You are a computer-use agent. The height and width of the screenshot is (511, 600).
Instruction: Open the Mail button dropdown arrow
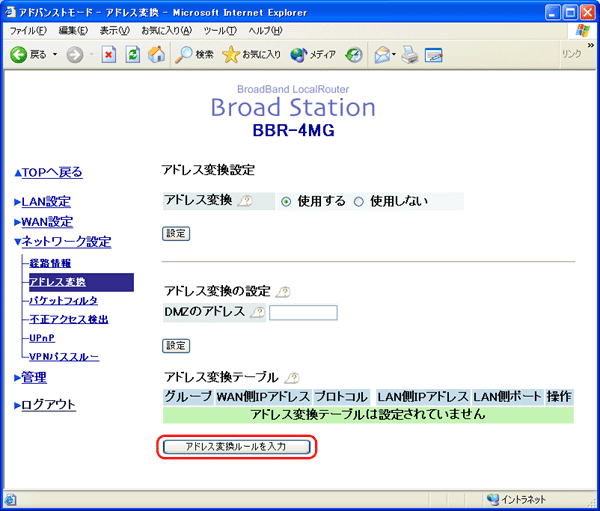[394, 55]
